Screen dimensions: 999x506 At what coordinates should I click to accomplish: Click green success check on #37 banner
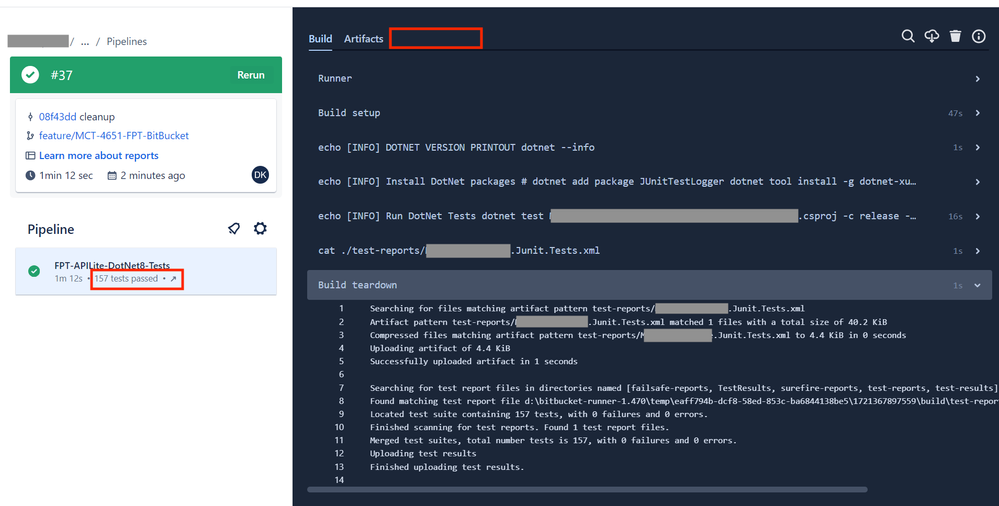click(x=30, y=75)
